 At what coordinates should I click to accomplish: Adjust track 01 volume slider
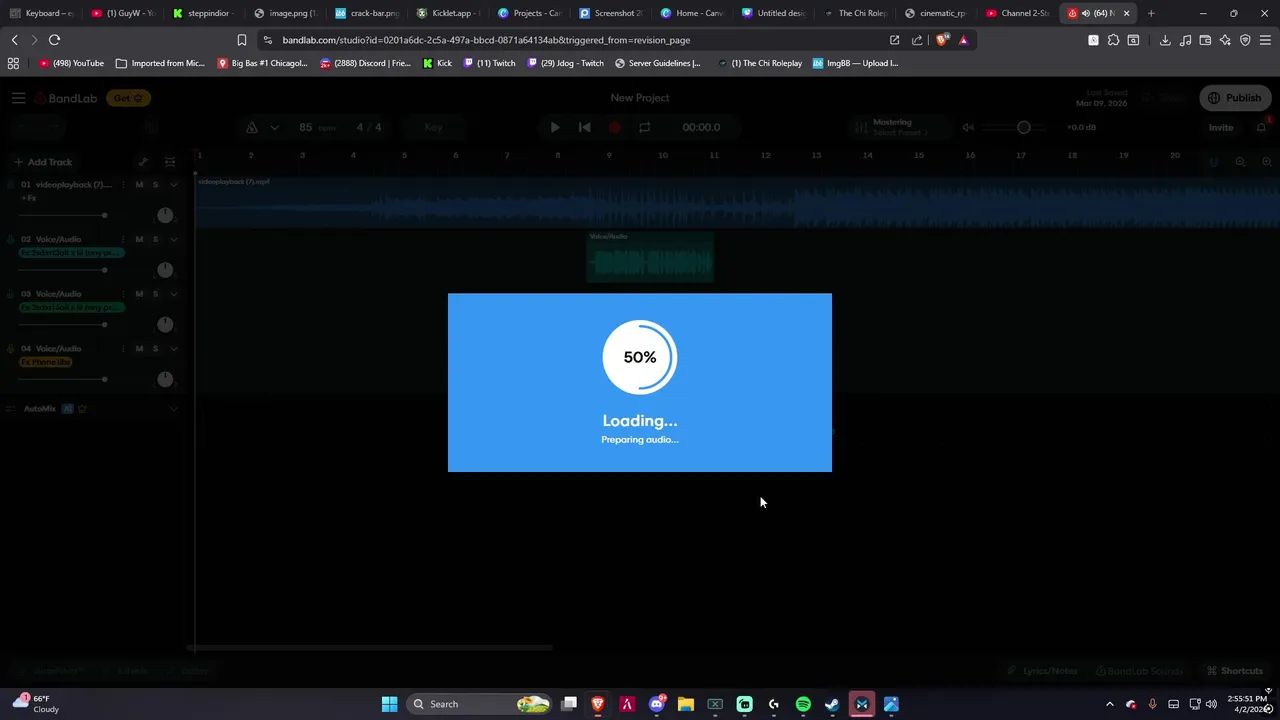coord(64,215)
